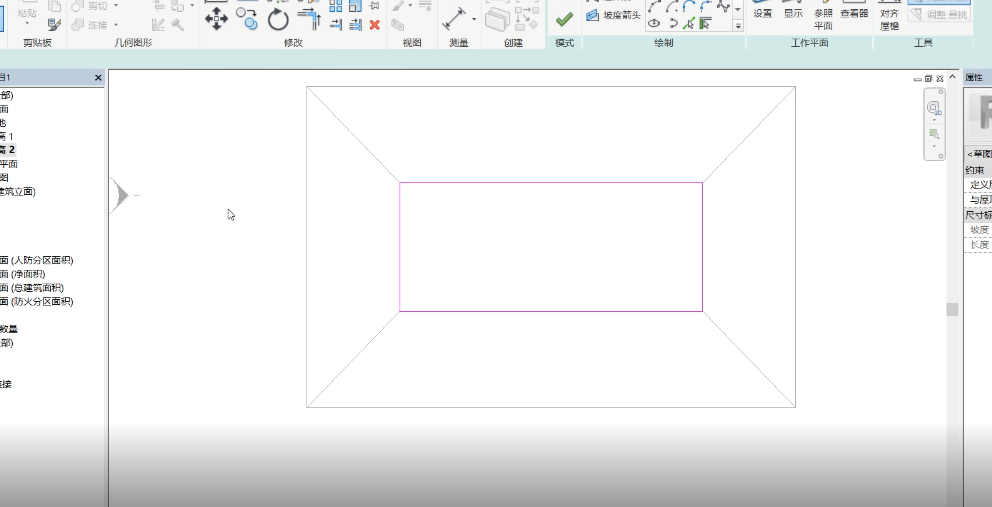This screenshot has height=507, width=992.
Task: Click the red X Delete icon
Action: (x=375, y=25)
